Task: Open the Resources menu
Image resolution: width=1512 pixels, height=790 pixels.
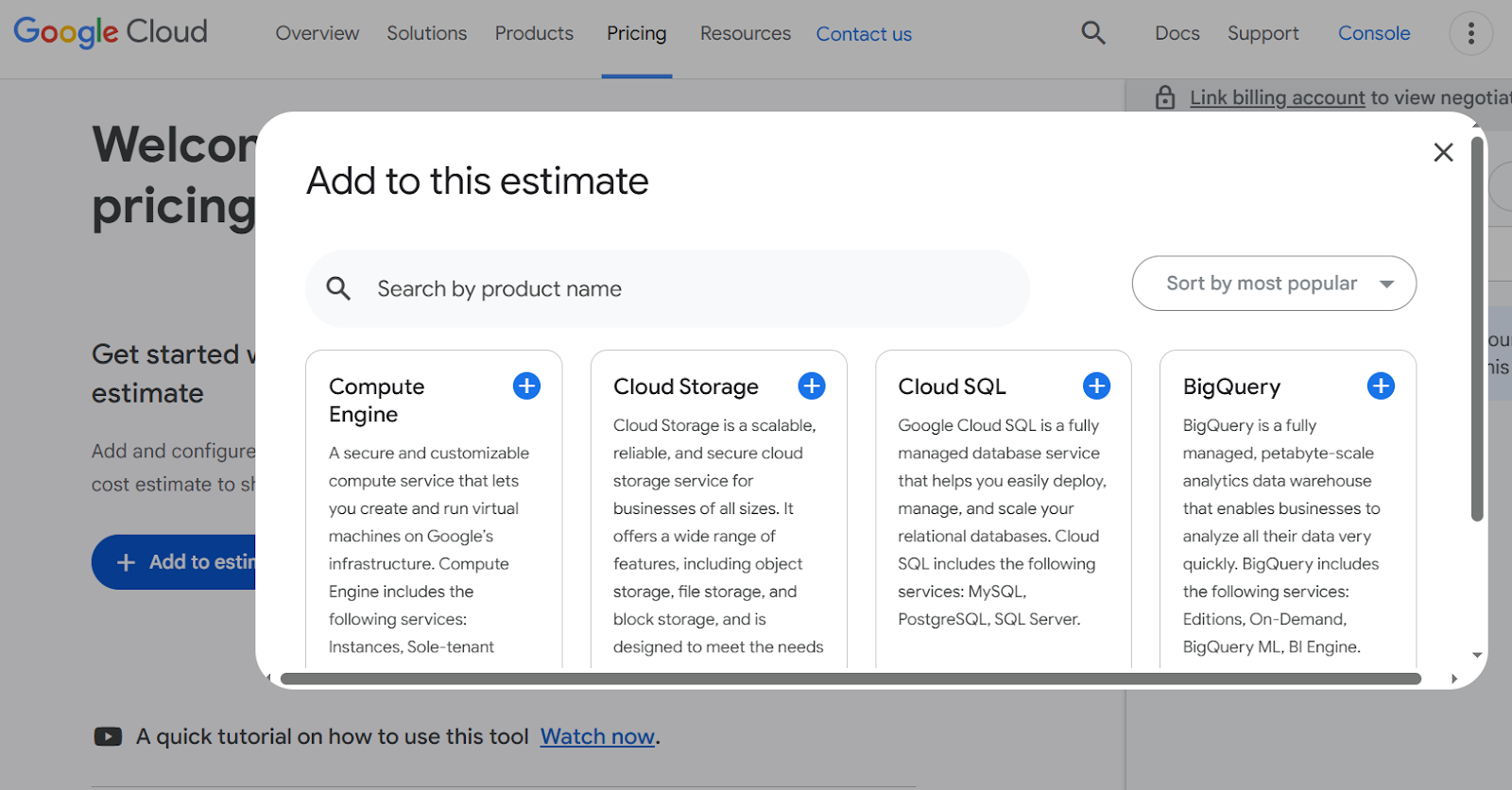Action: tap(746, 33)
